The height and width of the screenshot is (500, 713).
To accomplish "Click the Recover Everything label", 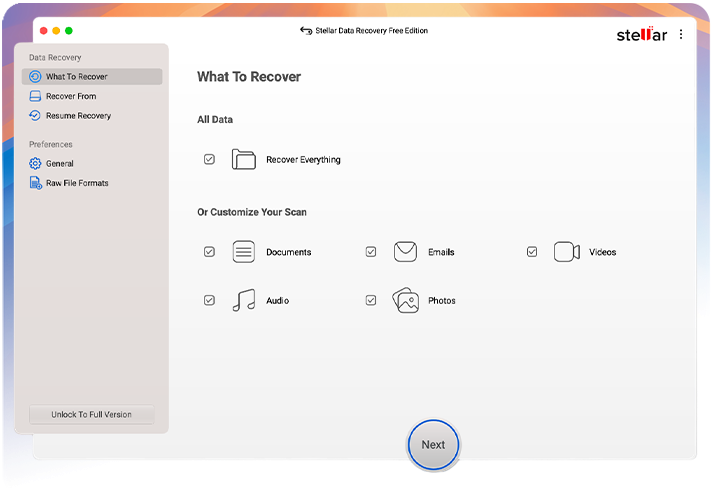I will pyautogui.click(x=303, y=160).
